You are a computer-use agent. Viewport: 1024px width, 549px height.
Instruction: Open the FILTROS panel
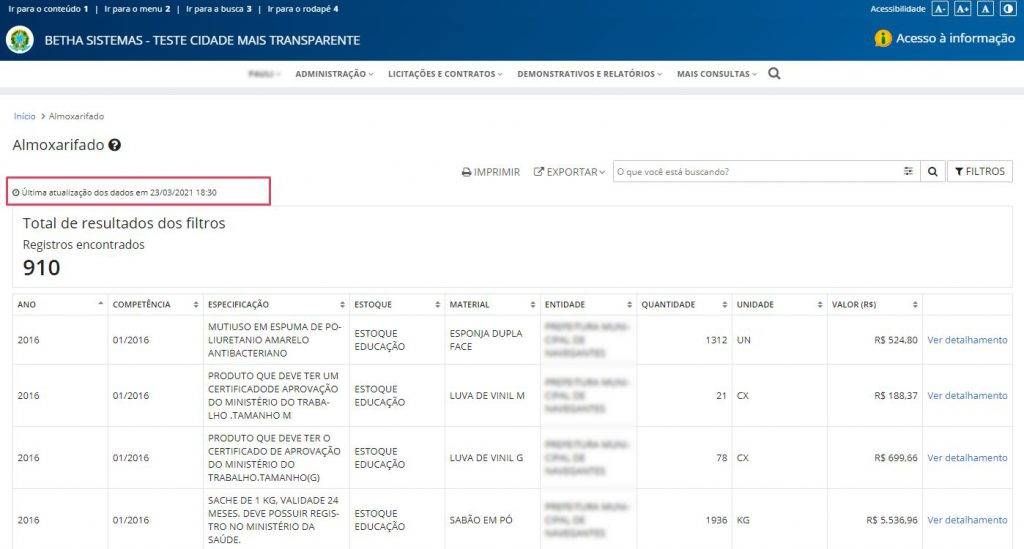pyautogui.click(x=979, y=172)
